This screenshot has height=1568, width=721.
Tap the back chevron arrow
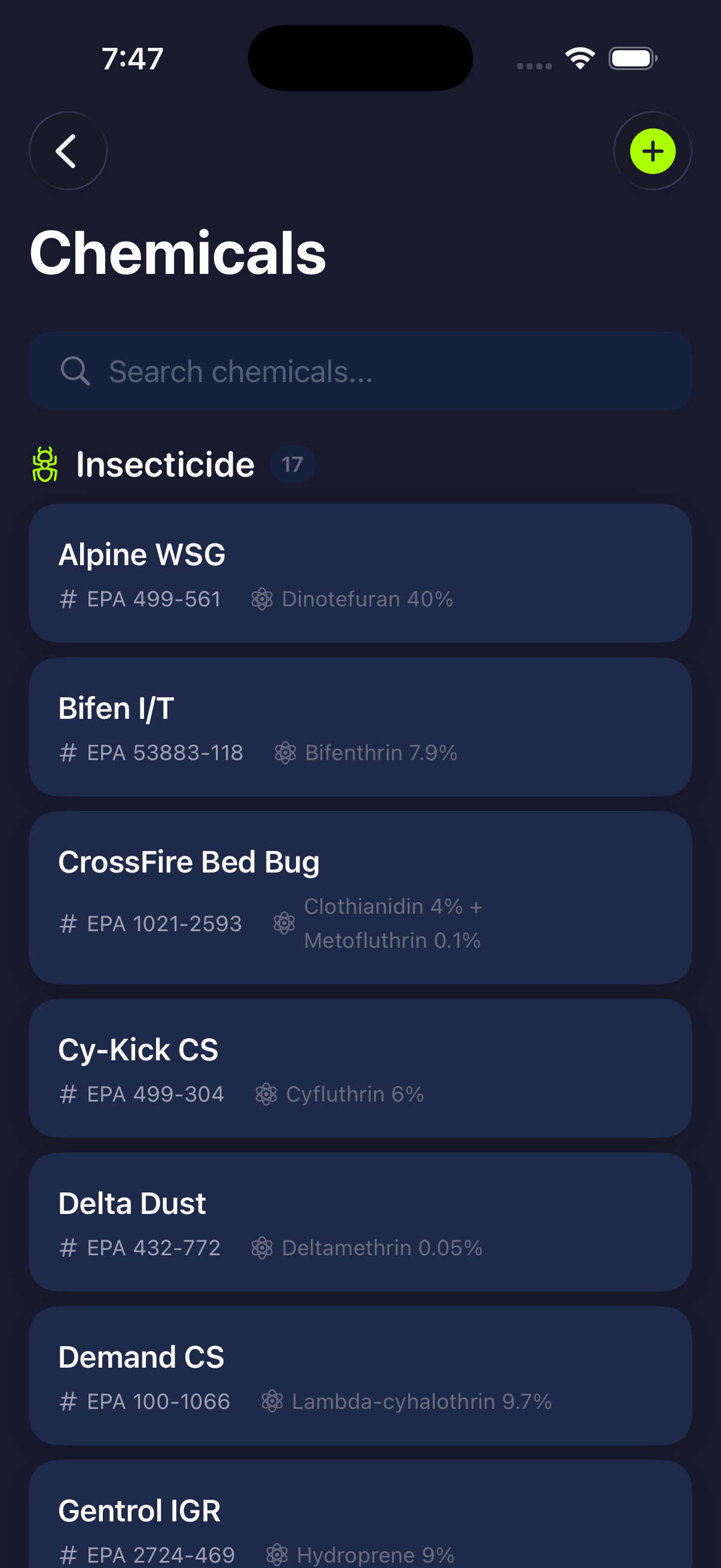pos(68,151)
